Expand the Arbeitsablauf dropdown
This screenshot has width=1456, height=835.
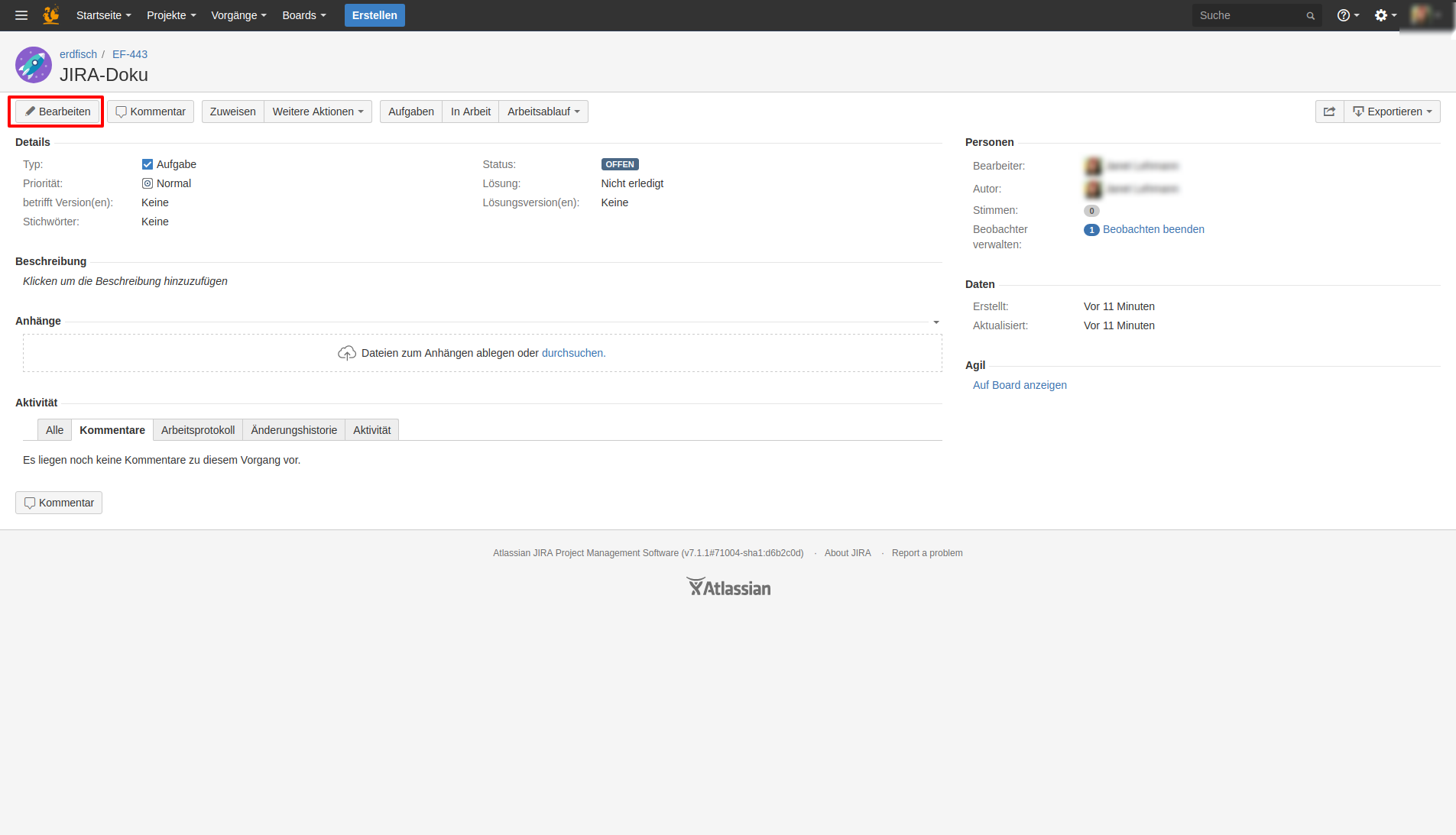(543, 112)
